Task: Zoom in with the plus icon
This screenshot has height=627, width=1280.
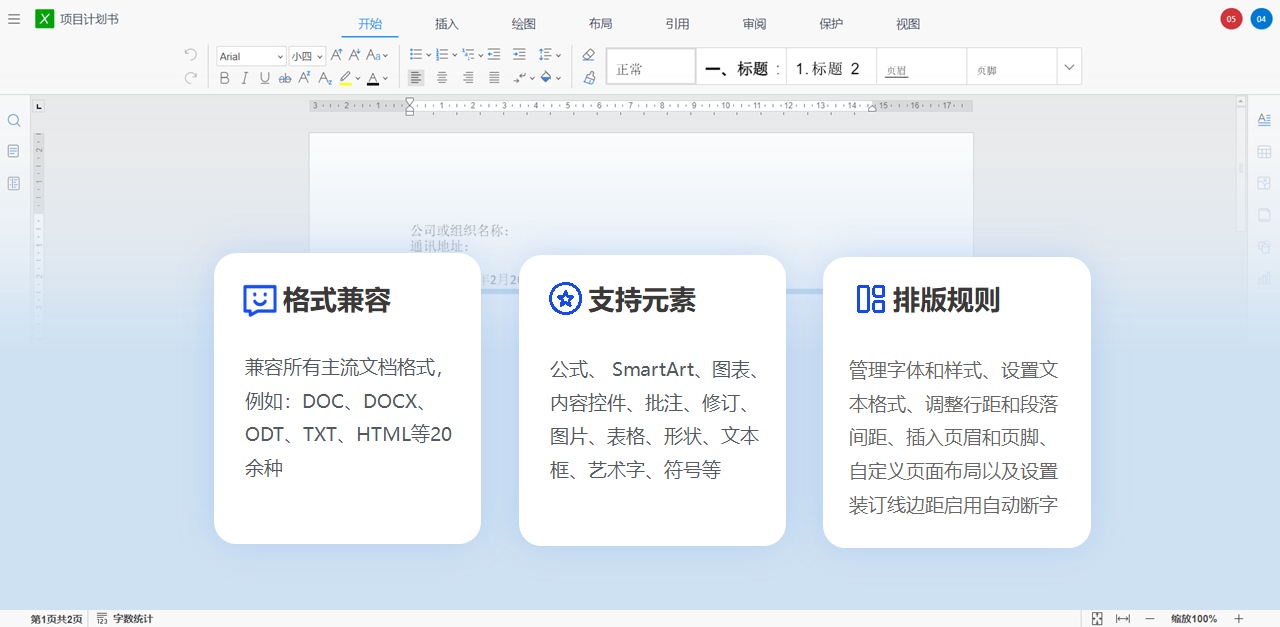Action: [1239, 619]
